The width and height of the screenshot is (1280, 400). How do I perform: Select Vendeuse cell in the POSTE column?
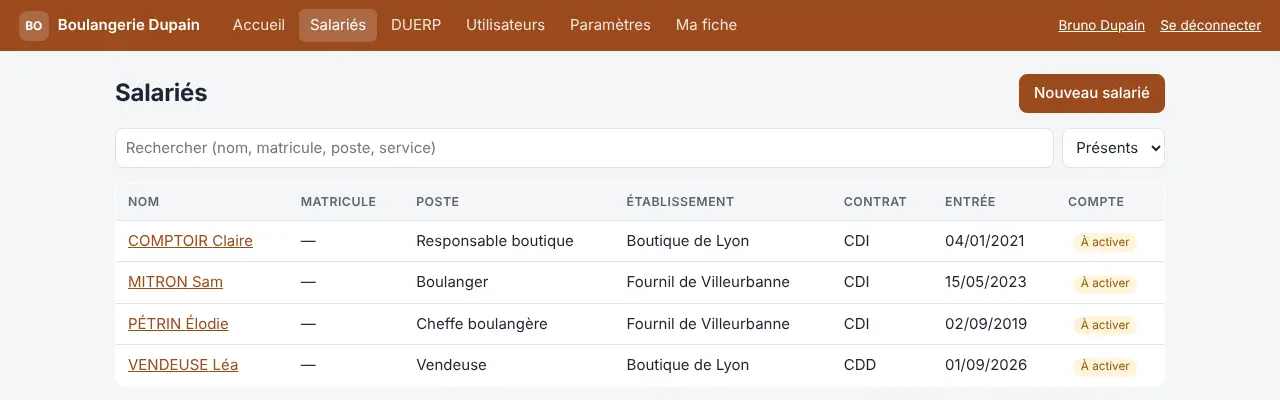(451, 365)
